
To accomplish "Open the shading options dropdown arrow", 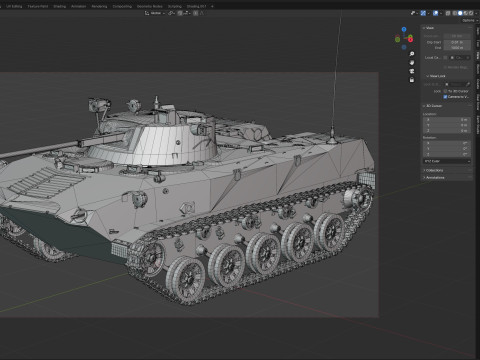I will tap(476, 13).
